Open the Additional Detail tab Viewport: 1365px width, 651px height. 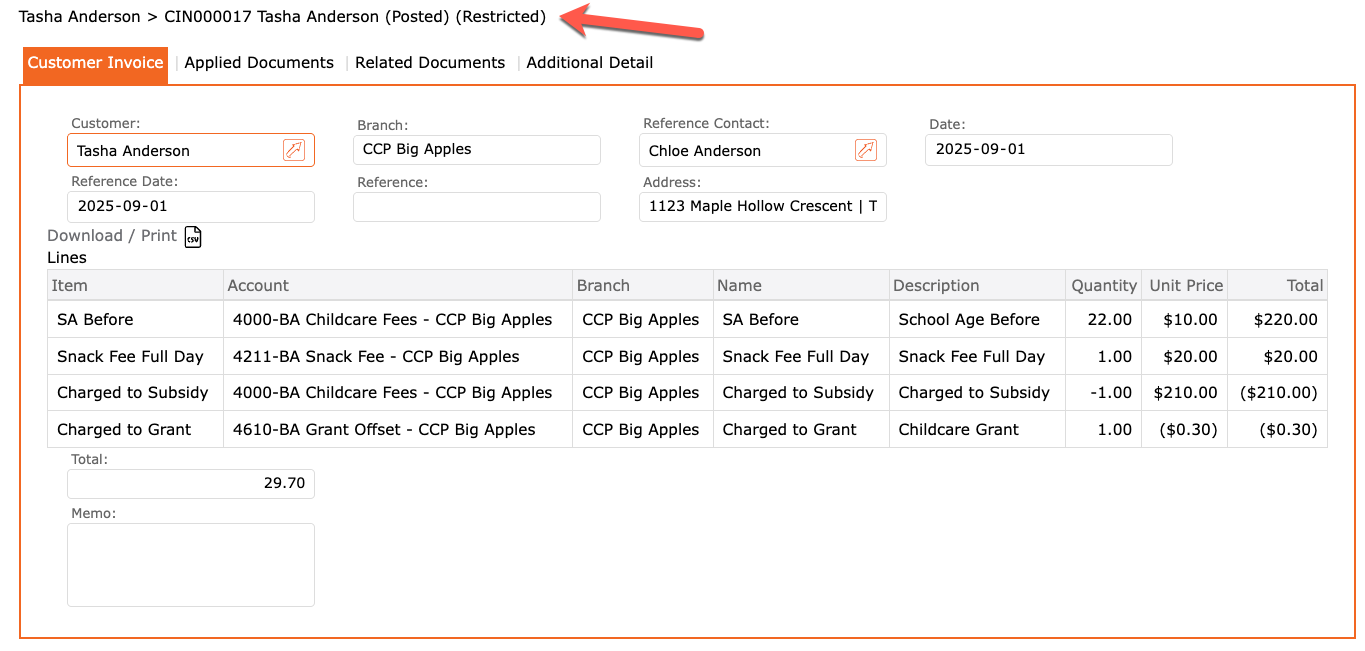click(x=590, y=62)
